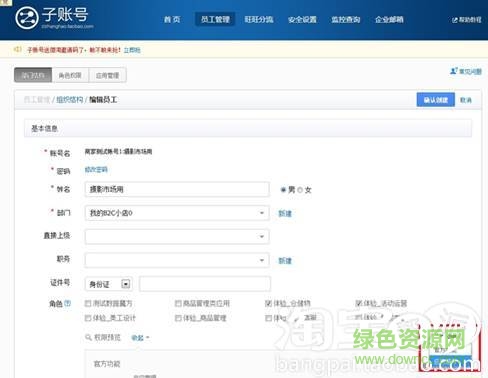The width and height of the screenshot is (488, 378).
Task: Click the 子账号 logo icon
Action: click(x=27, y=18)
